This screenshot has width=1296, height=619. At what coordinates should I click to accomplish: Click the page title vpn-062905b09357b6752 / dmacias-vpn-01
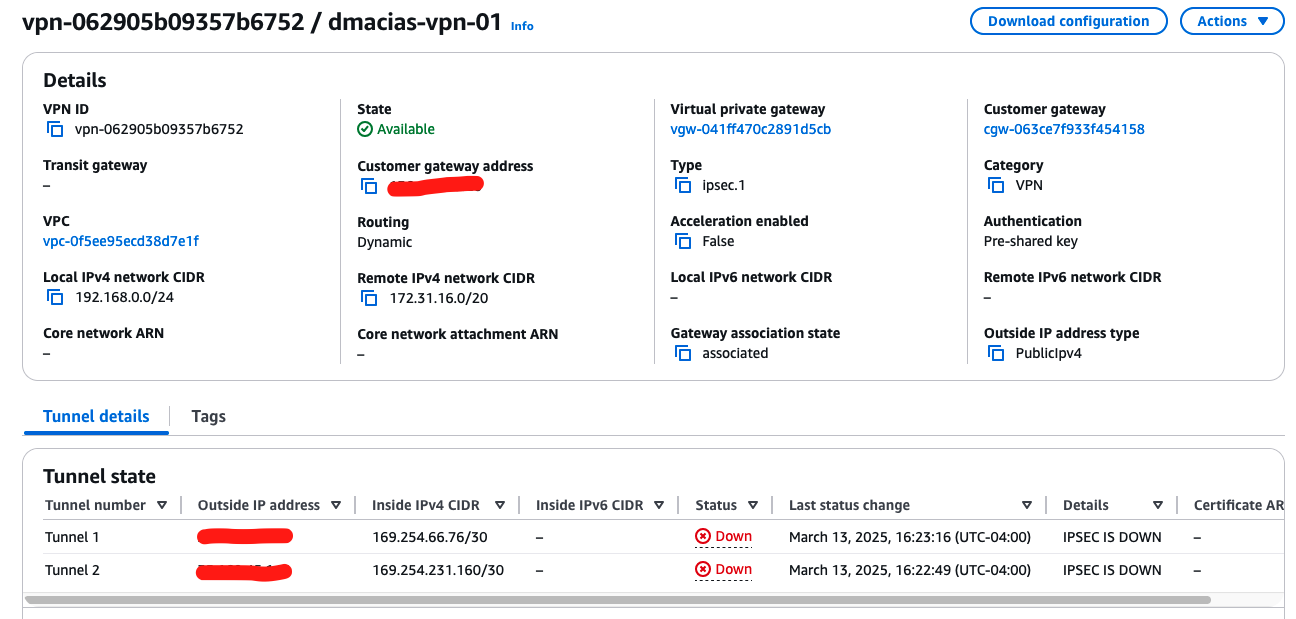coord(262,22)
